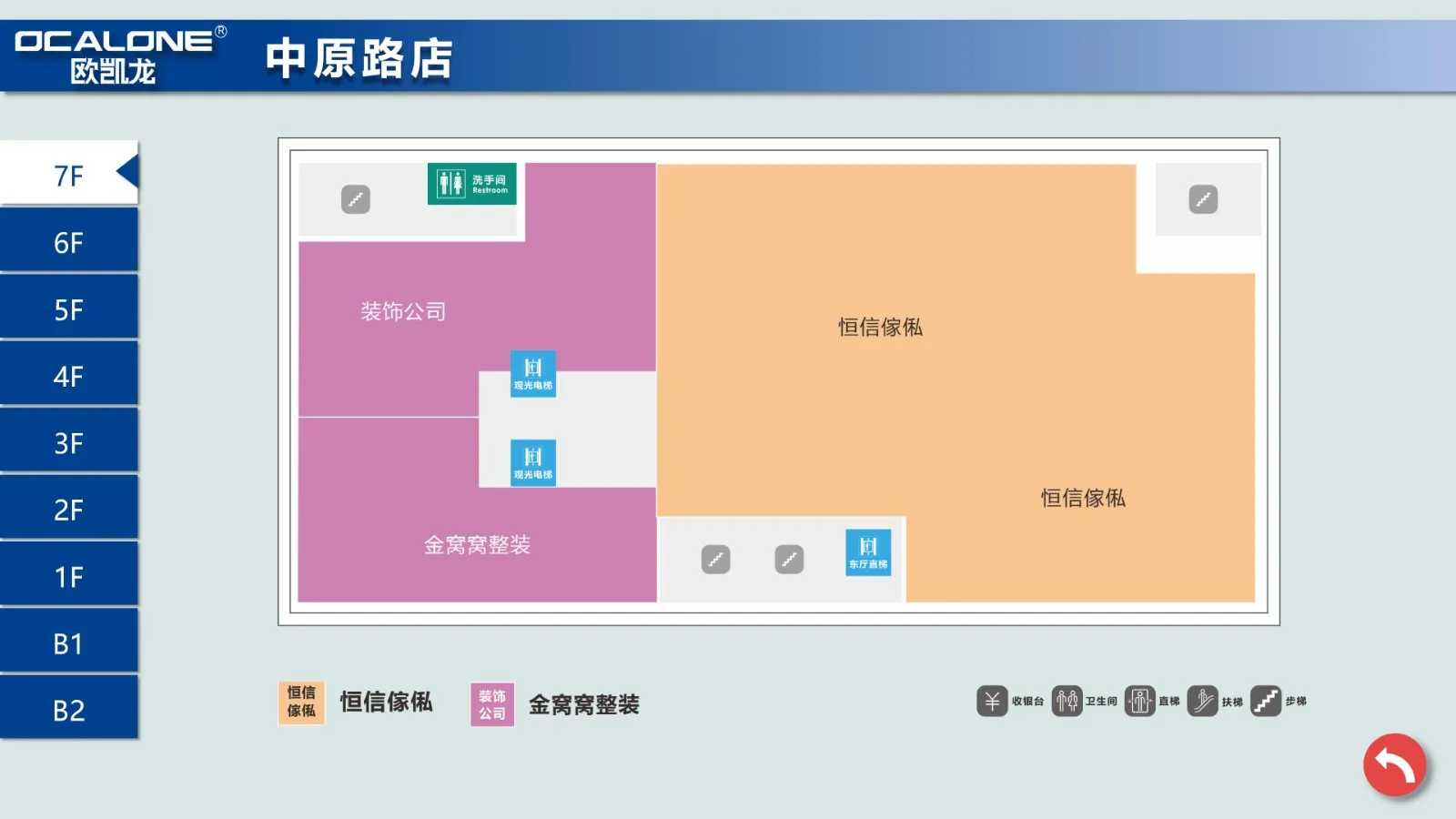Tap the 金窝窝整装 store area on the map
The image size is (1456, 819).
(x=477, y=545)
